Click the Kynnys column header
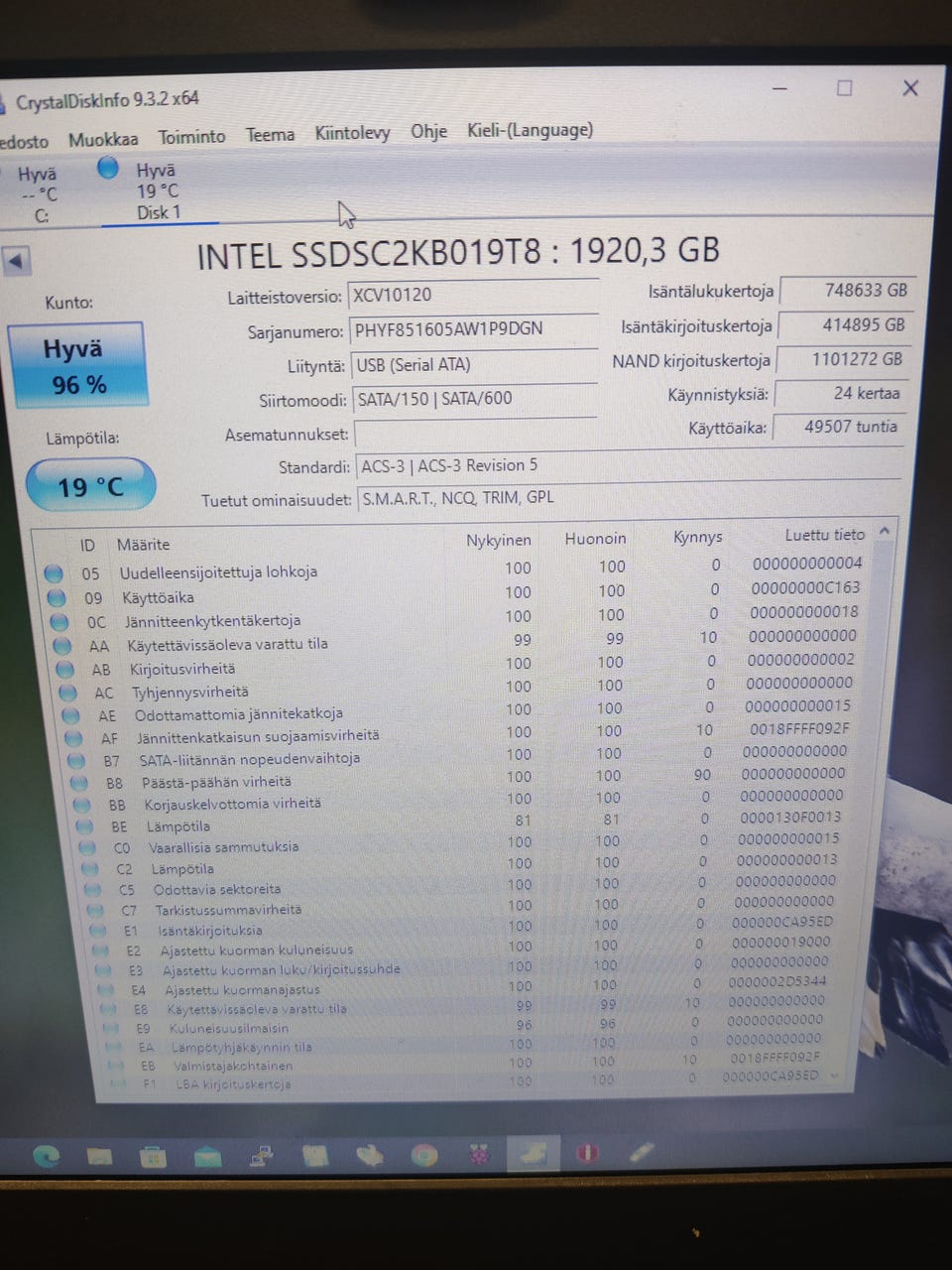This screenshot has width=952, height=1270. point(697,537)
